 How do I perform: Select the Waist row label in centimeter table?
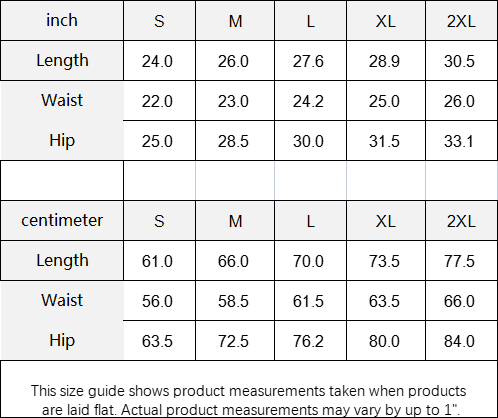[62, 300]
